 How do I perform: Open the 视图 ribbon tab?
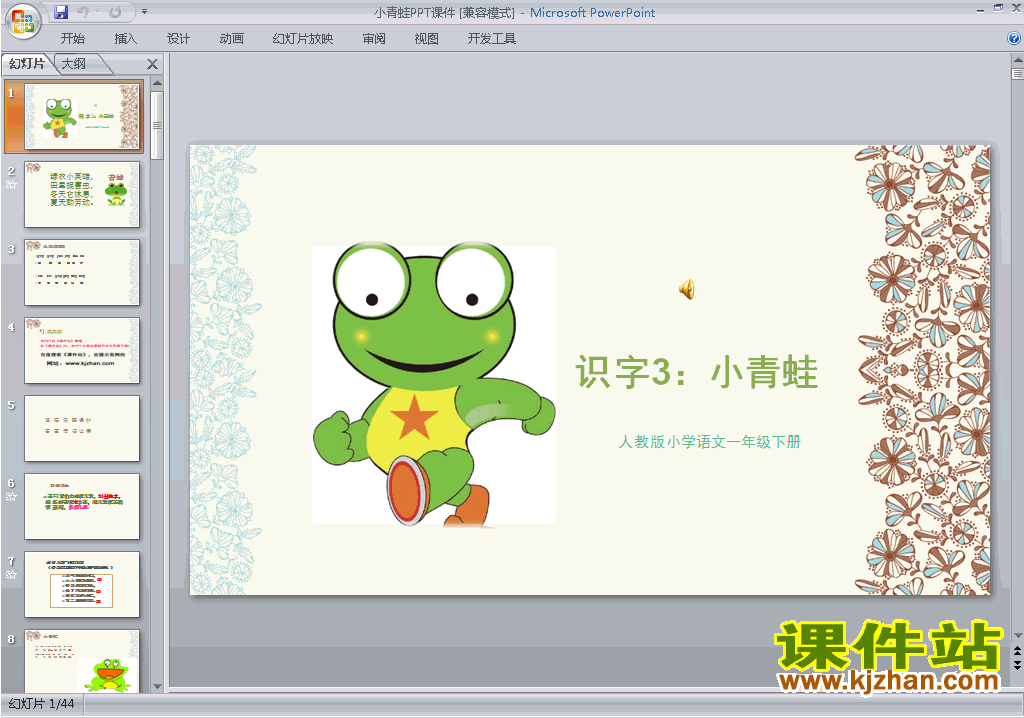coord(426,39)
